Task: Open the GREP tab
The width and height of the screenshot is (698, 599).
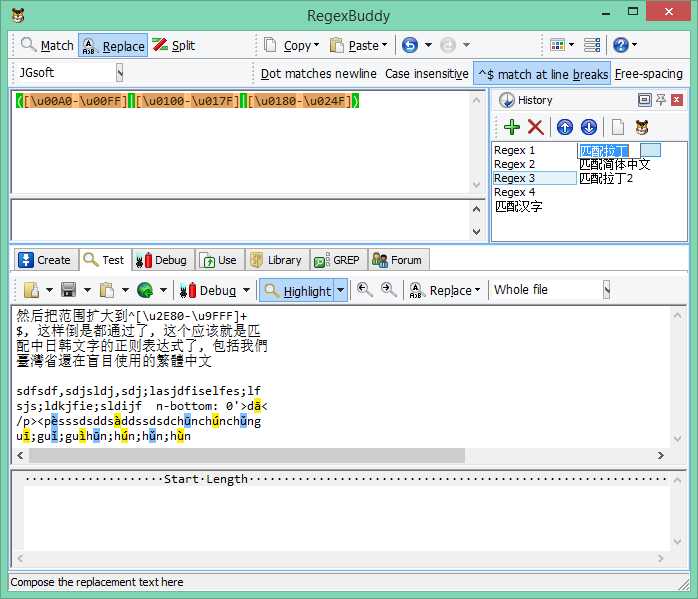Action: click(x=338, y=260)
